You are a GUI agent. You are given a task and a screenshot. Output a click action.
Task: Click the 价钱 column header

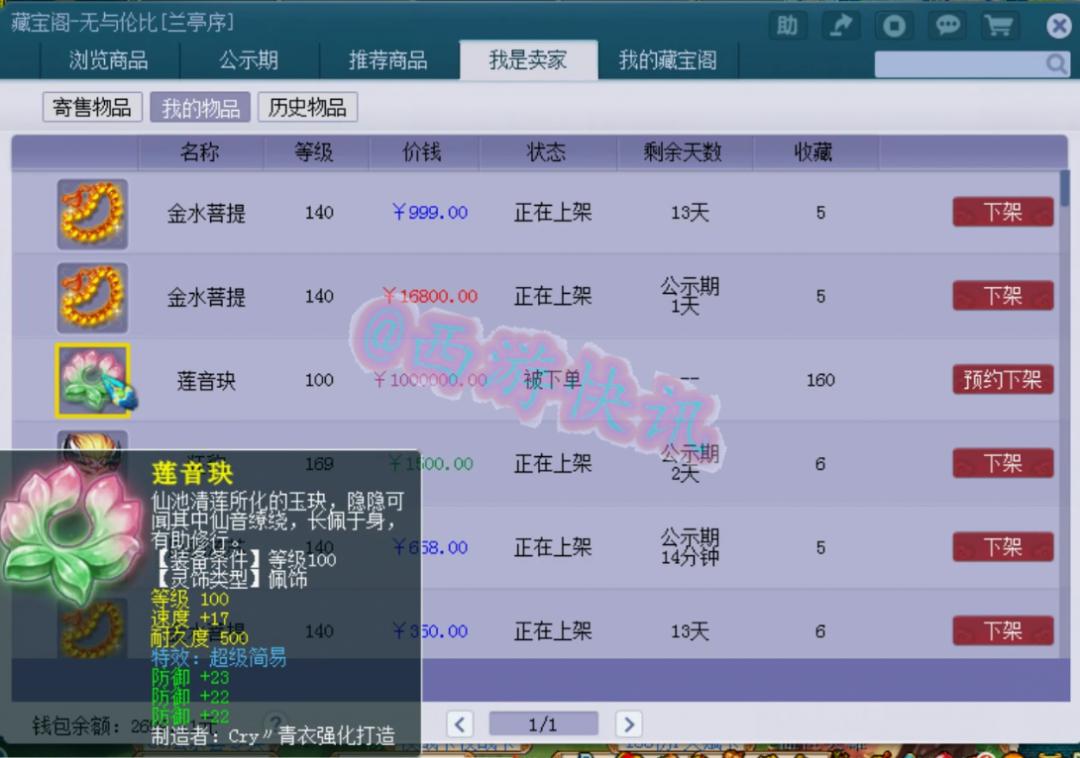click(424, 153)
